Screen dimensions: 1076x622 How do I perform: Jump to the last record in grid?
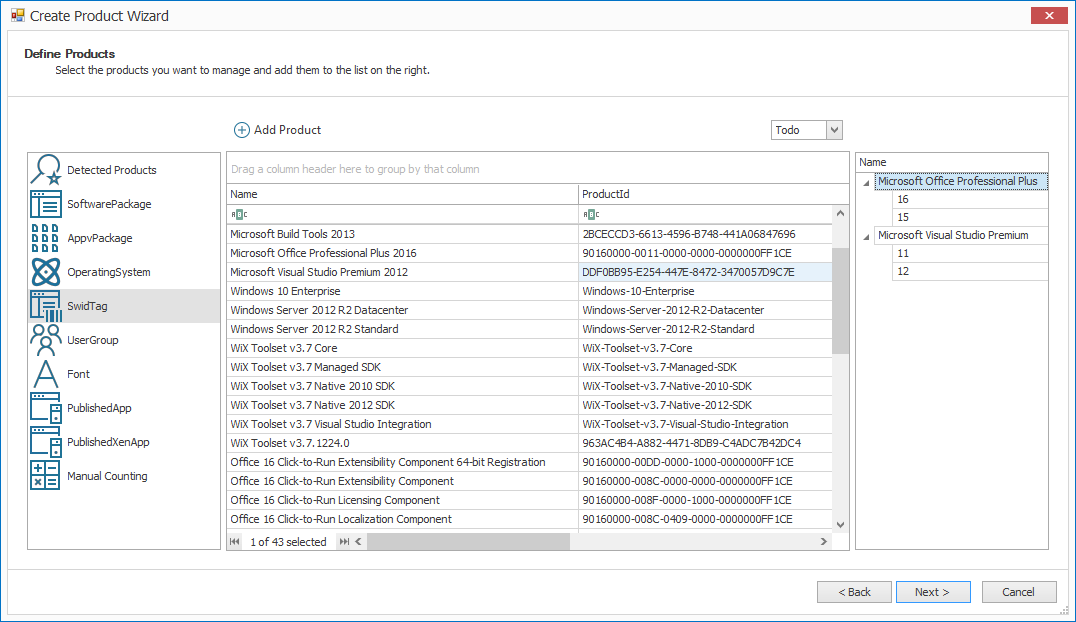click(344, 542)
